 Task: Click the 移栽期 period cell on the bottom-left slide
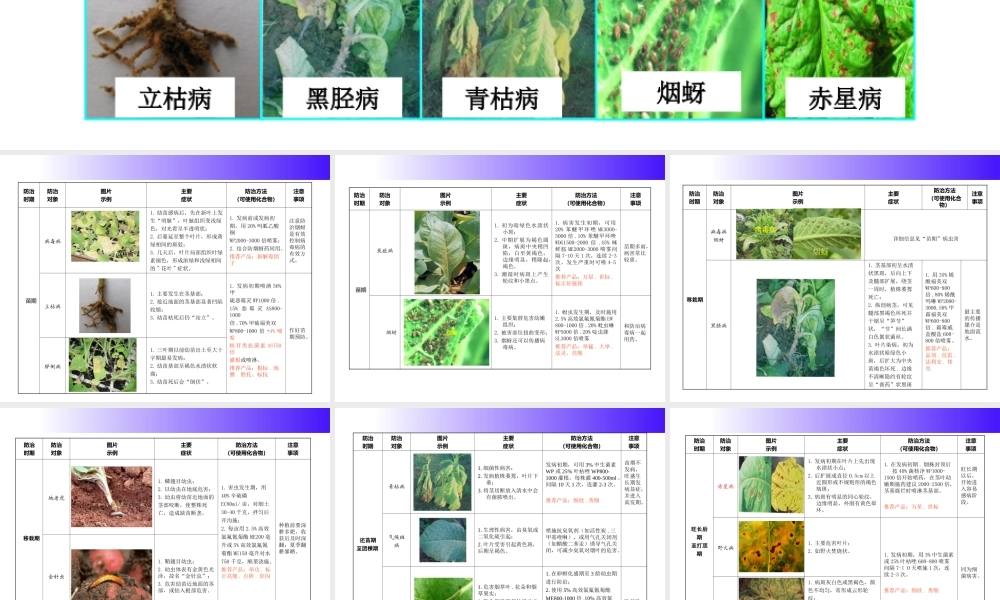[x=32, y=538]
